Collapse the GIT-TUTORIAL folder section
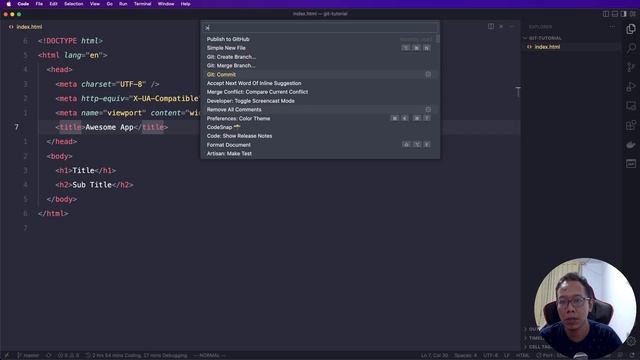 tap(545, 38)
